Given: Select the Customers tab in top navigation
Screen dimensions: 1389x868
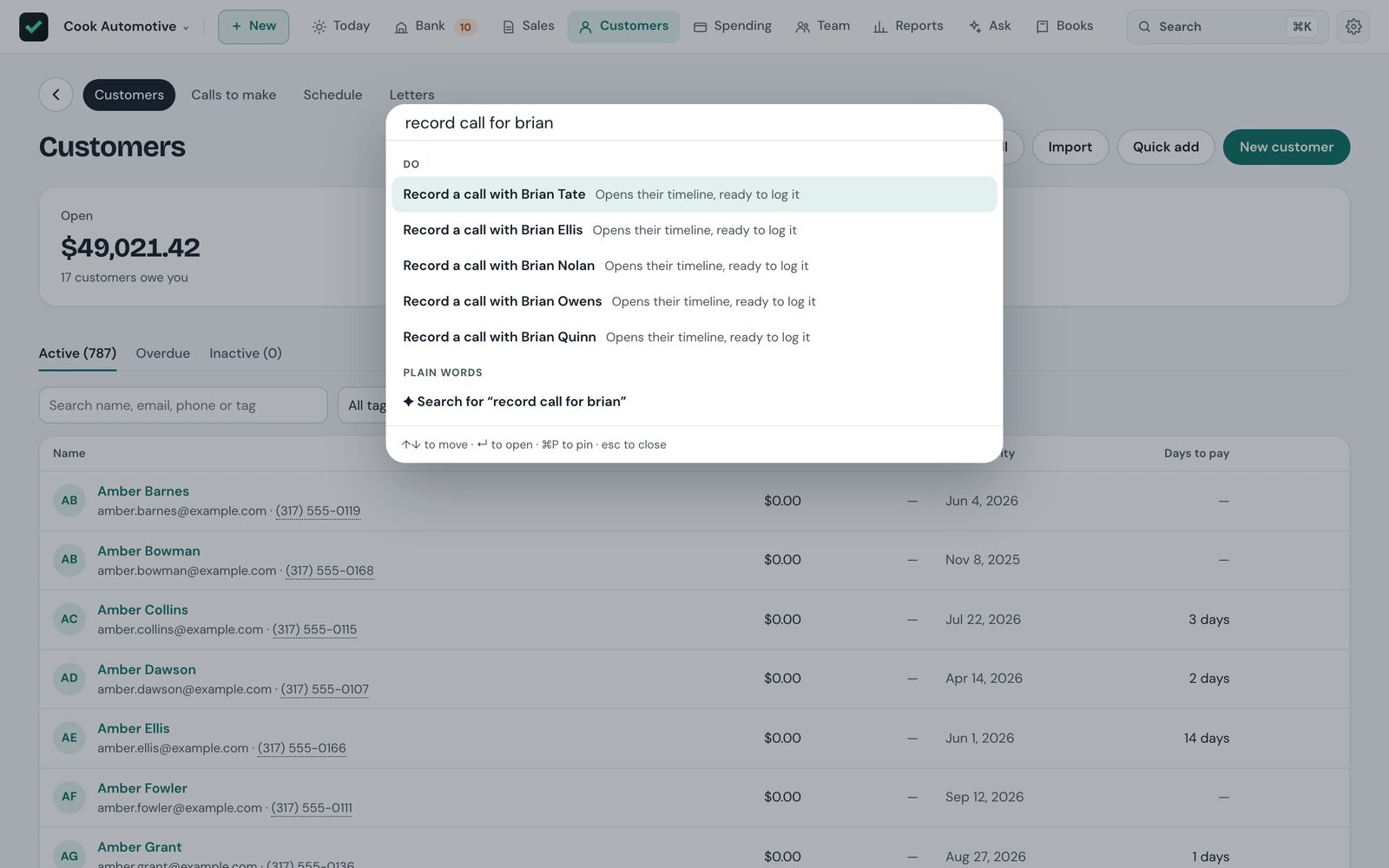Looking at the screenshot, I should pos(623,26).
